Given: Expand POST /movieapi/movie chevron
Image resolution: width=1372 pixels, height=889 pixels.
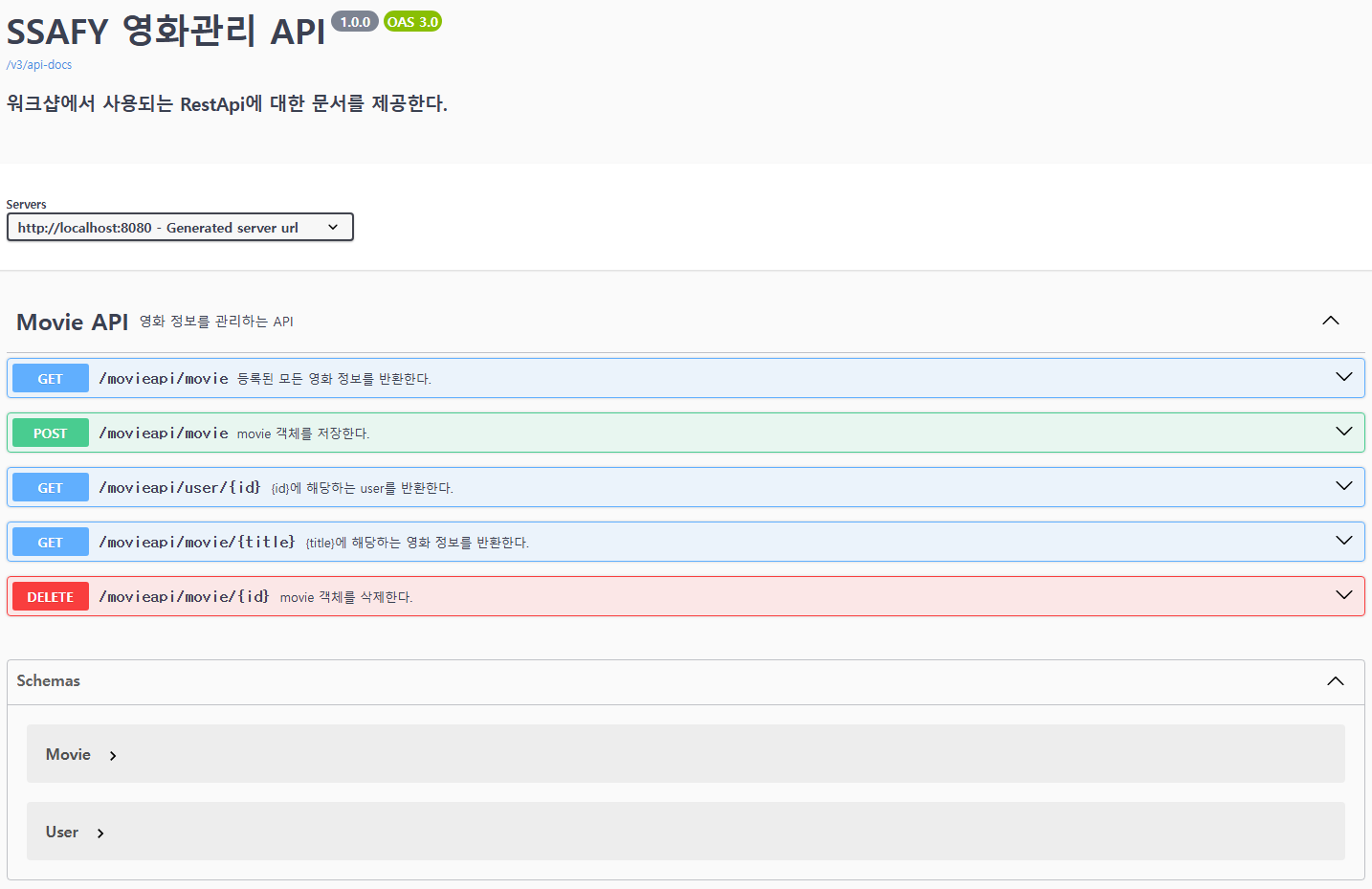Looking at the screenshot, I should [1344, 432].
